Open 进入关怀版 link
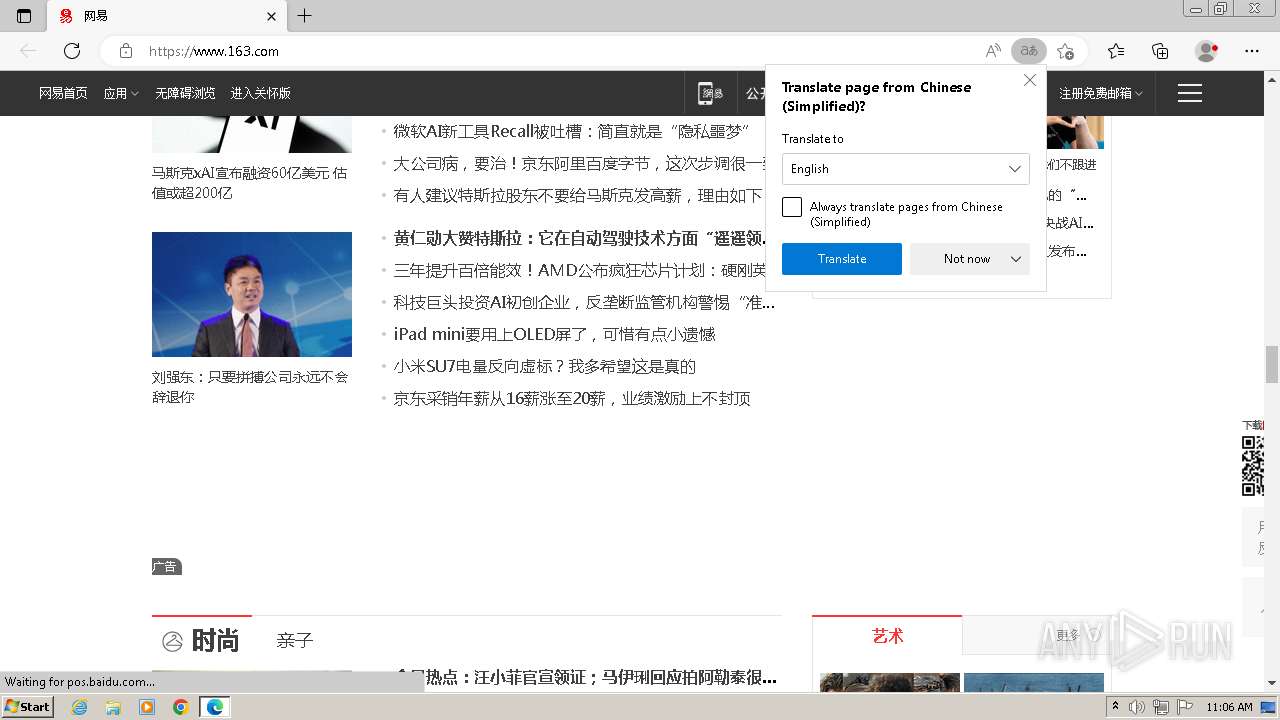Image resolution: width=1280 pixels, height=720 pixels. pyautogui.click(x=260, y=93)
